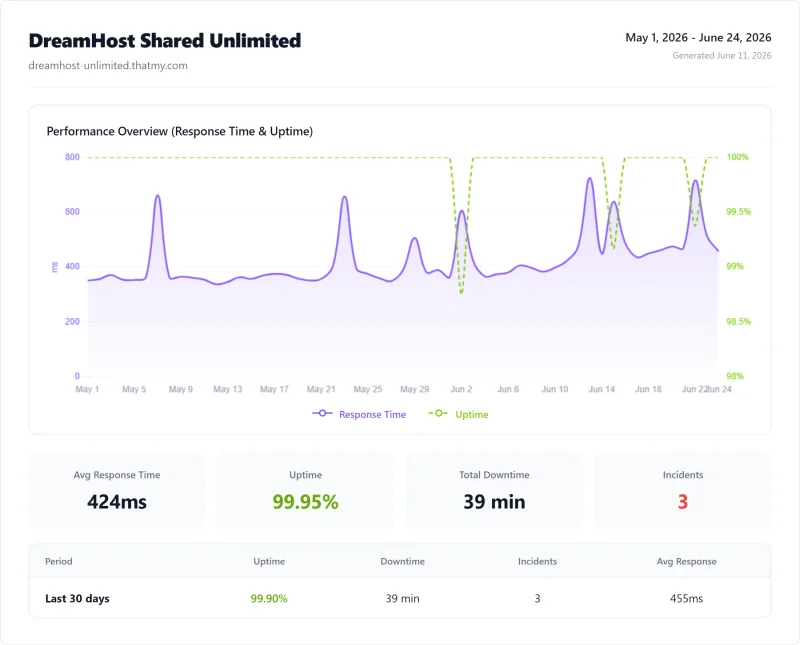The height and width of the screenshot is (645, 800).
Task: Click the 800 y-axis label
Action: pyautogui.click(x=72, y=157)
